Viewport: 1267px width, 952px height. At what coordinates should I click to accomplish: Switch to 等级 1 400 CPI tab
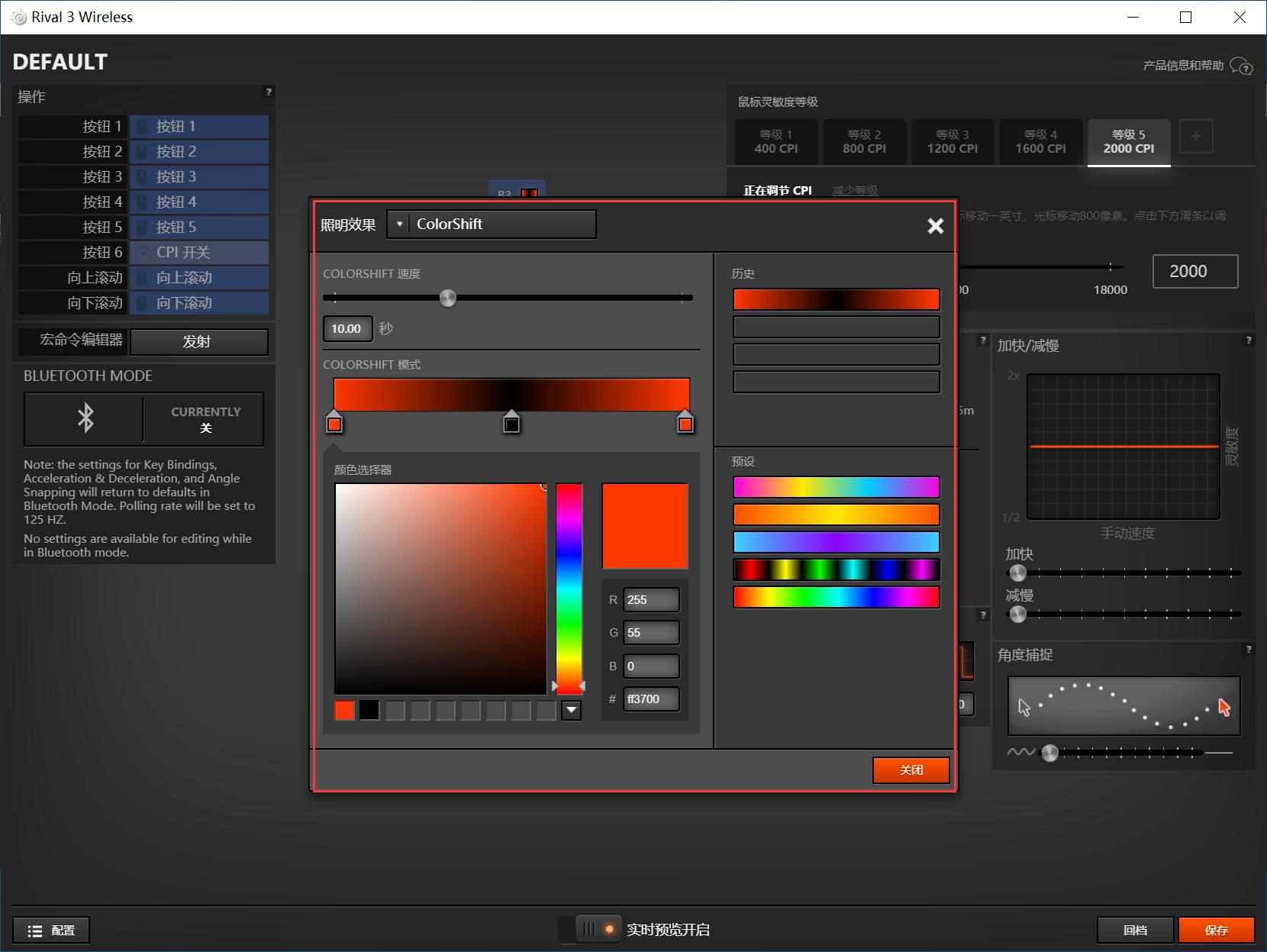pos(775,142)
